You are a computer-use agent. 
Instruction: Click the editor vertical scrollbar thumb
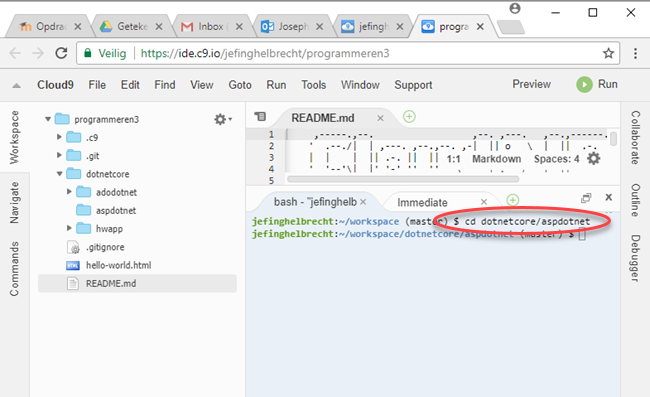[x=614, y=138]
